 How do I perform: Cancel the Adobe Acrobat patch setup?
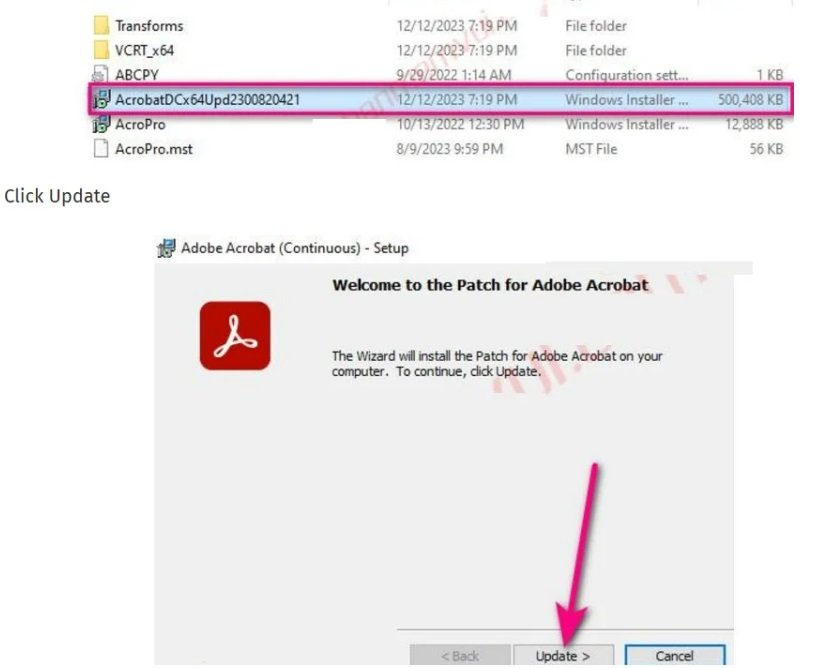[674, 656]
